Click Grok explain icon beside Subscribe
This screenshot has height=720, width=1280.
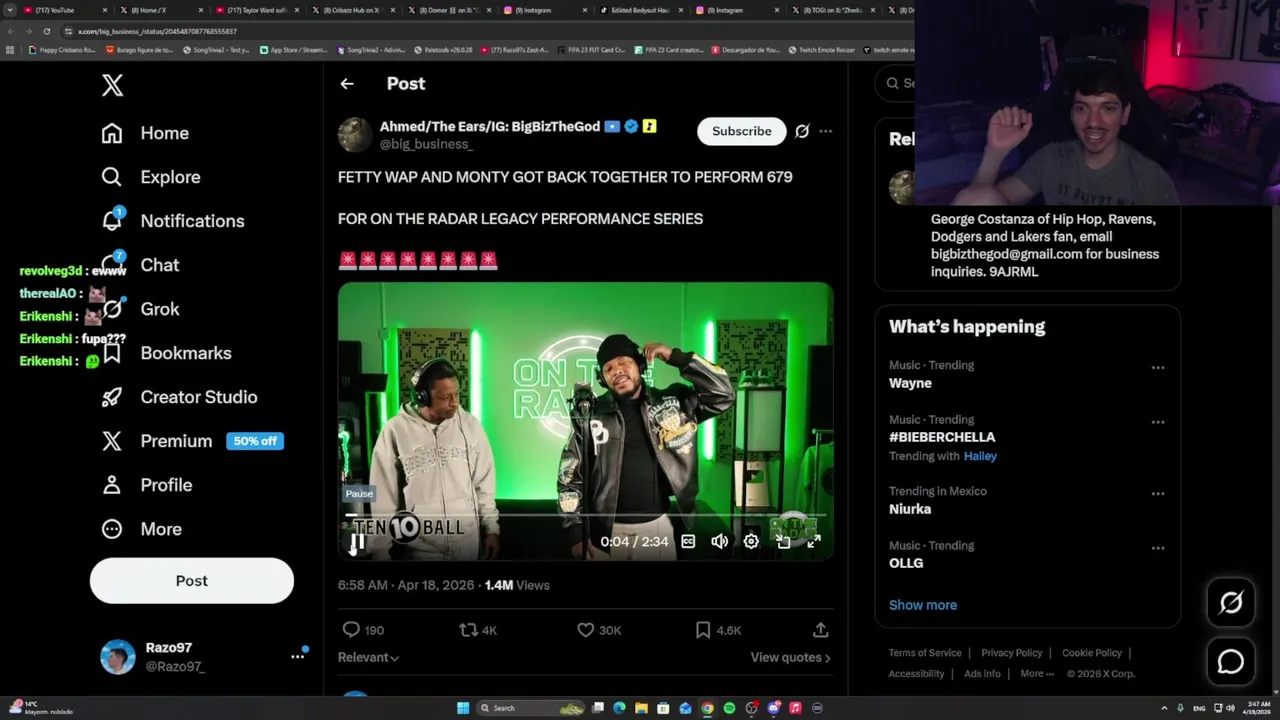[x=802, y=131]
